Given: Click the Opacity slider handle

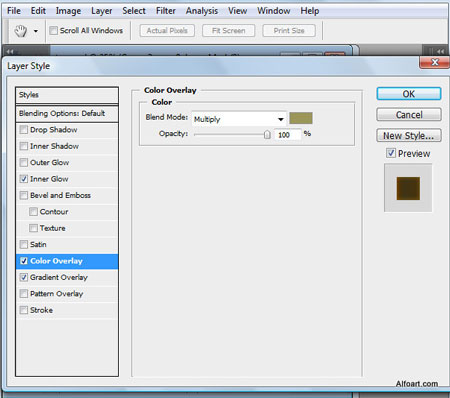Looking at the screenshot, I should [267, 134].
